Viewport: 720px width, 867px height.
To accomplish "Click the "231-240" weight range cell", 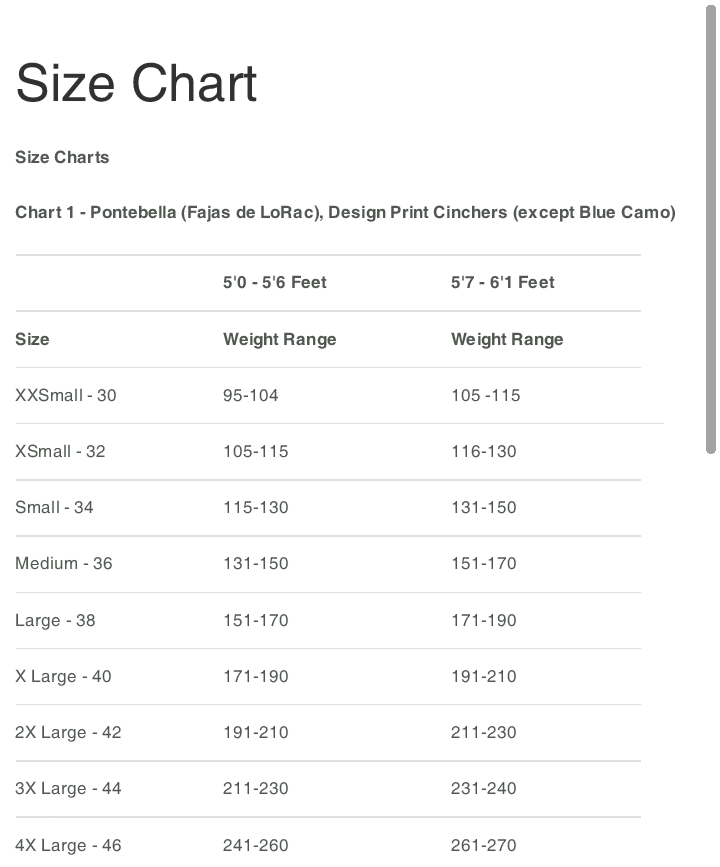I will [484, 788].
